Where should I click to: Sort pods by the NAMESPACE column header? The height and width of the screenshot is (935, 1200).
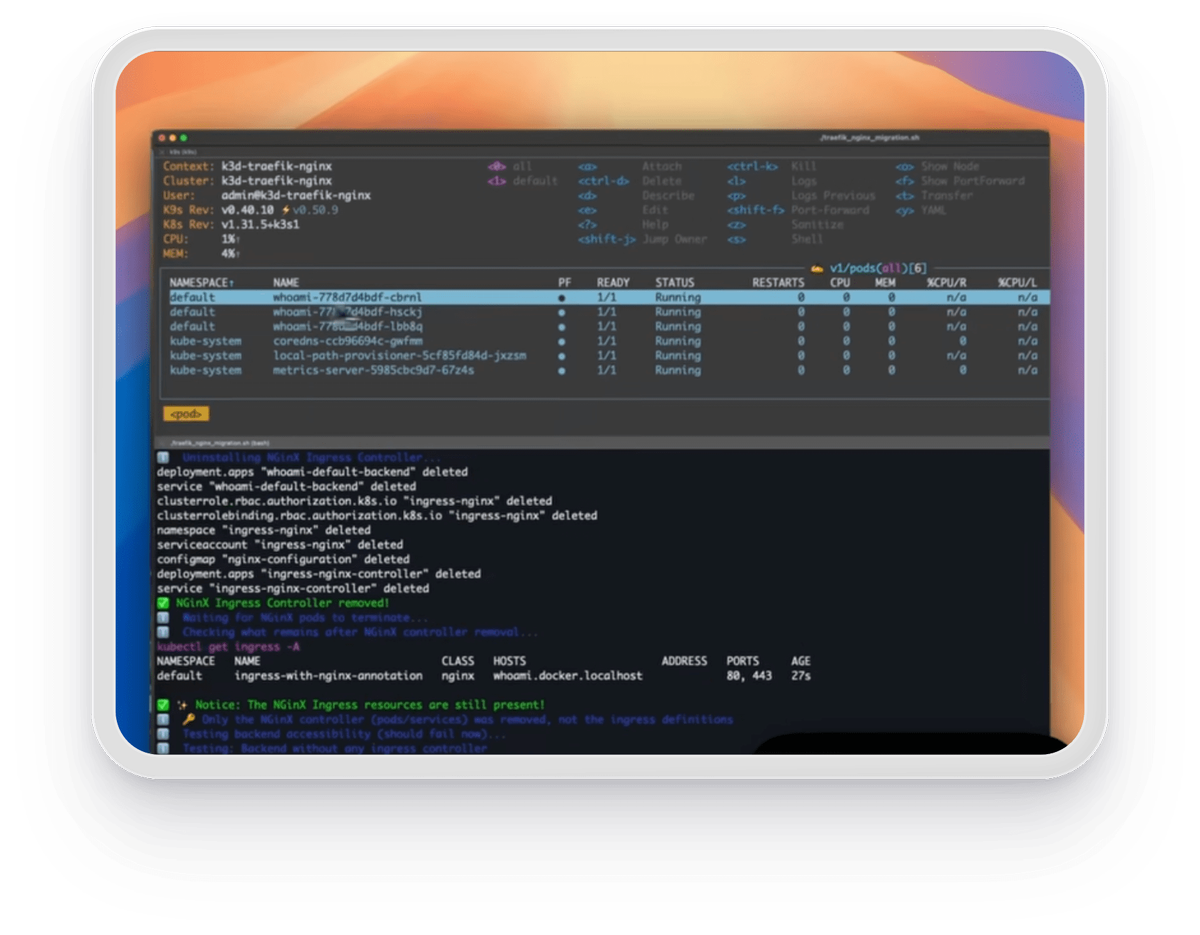pos(202,283)
